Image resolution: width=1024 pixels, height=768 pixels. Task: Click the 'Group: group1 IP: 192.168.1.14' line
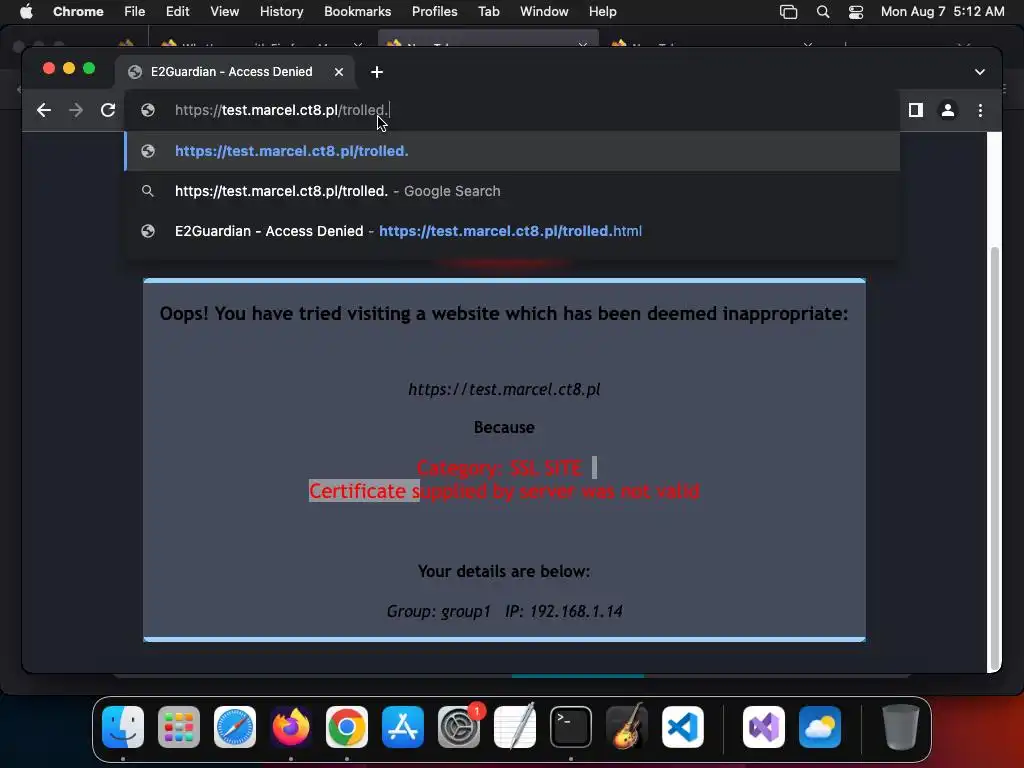coord(504,611)
